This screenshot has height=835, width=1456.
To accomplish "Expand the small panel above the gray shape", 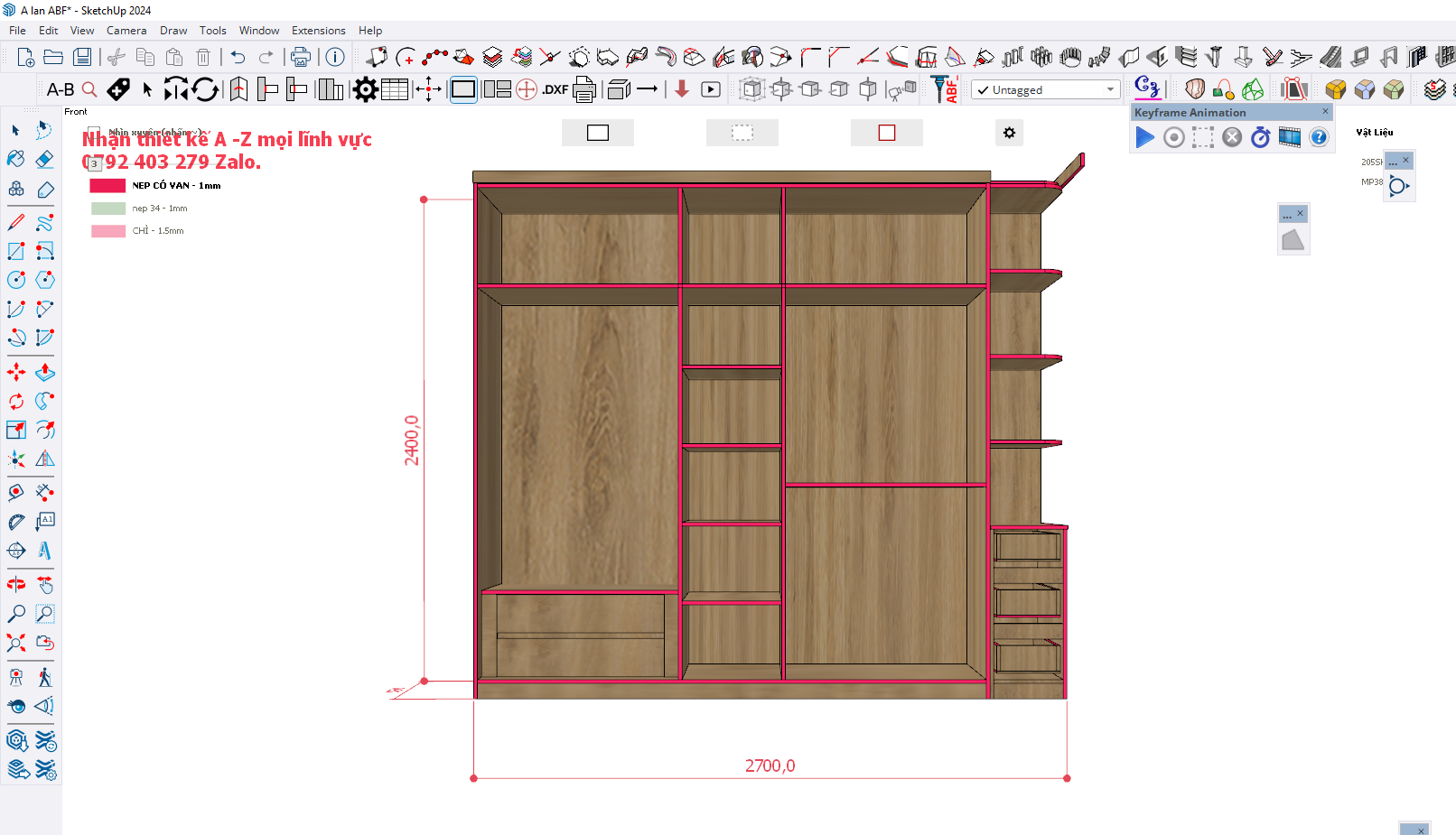I will tap(1287, 215).
